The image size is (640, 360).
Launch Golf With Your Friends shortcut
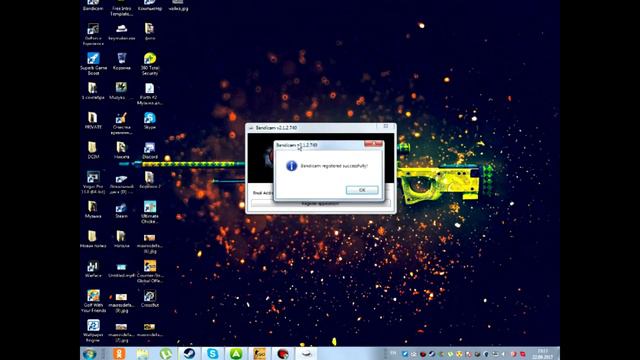click(x=93, y=300)
